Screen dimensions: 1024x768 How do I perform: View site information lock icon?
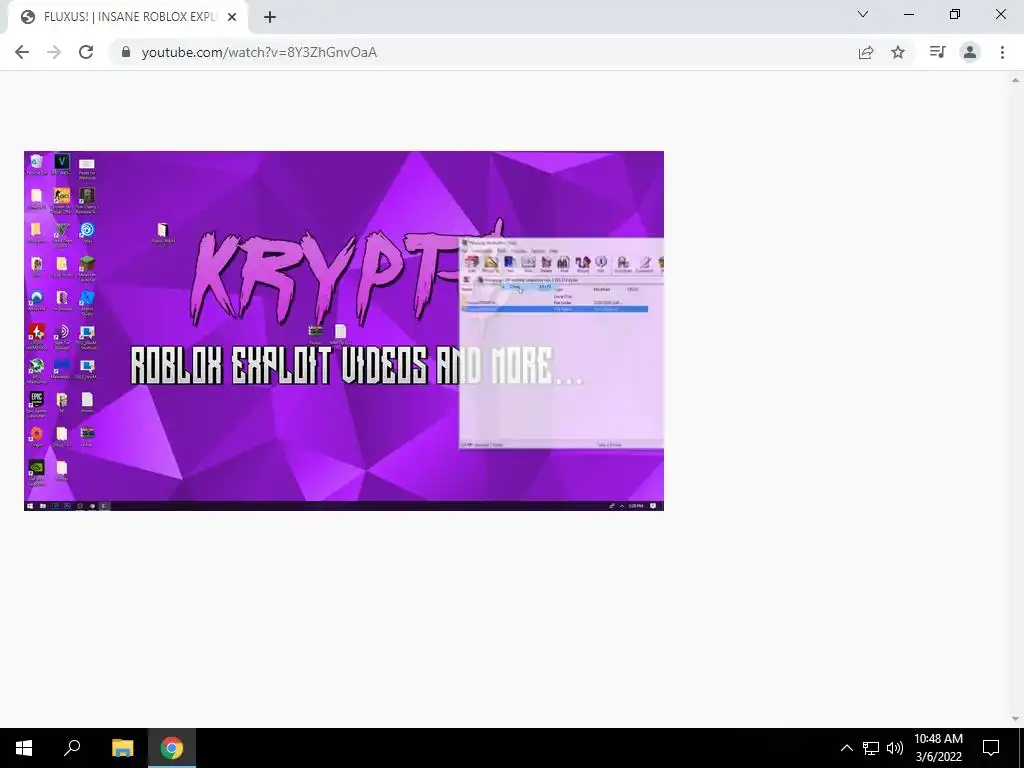tap(126, 52)
